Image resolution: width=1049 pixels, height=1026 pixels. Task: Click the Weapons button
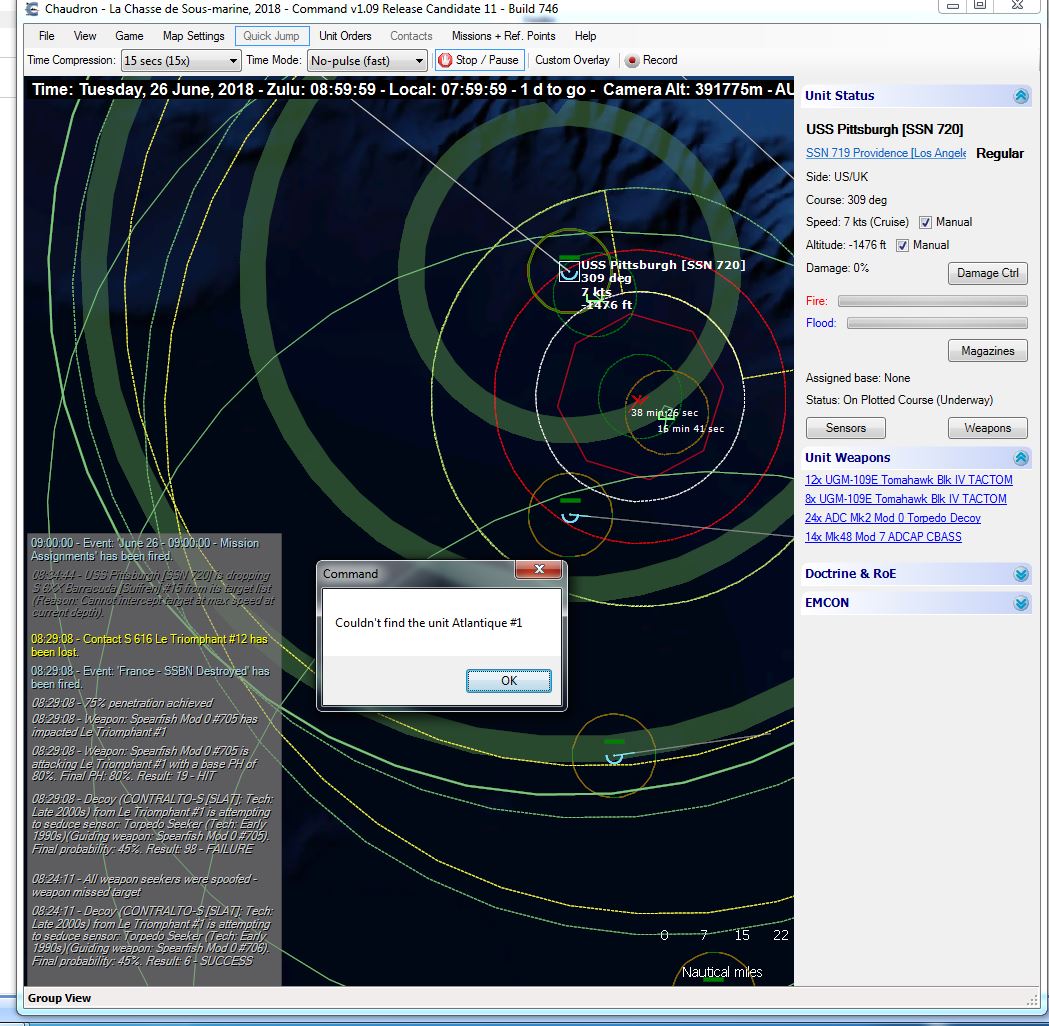tap(987, 428)
